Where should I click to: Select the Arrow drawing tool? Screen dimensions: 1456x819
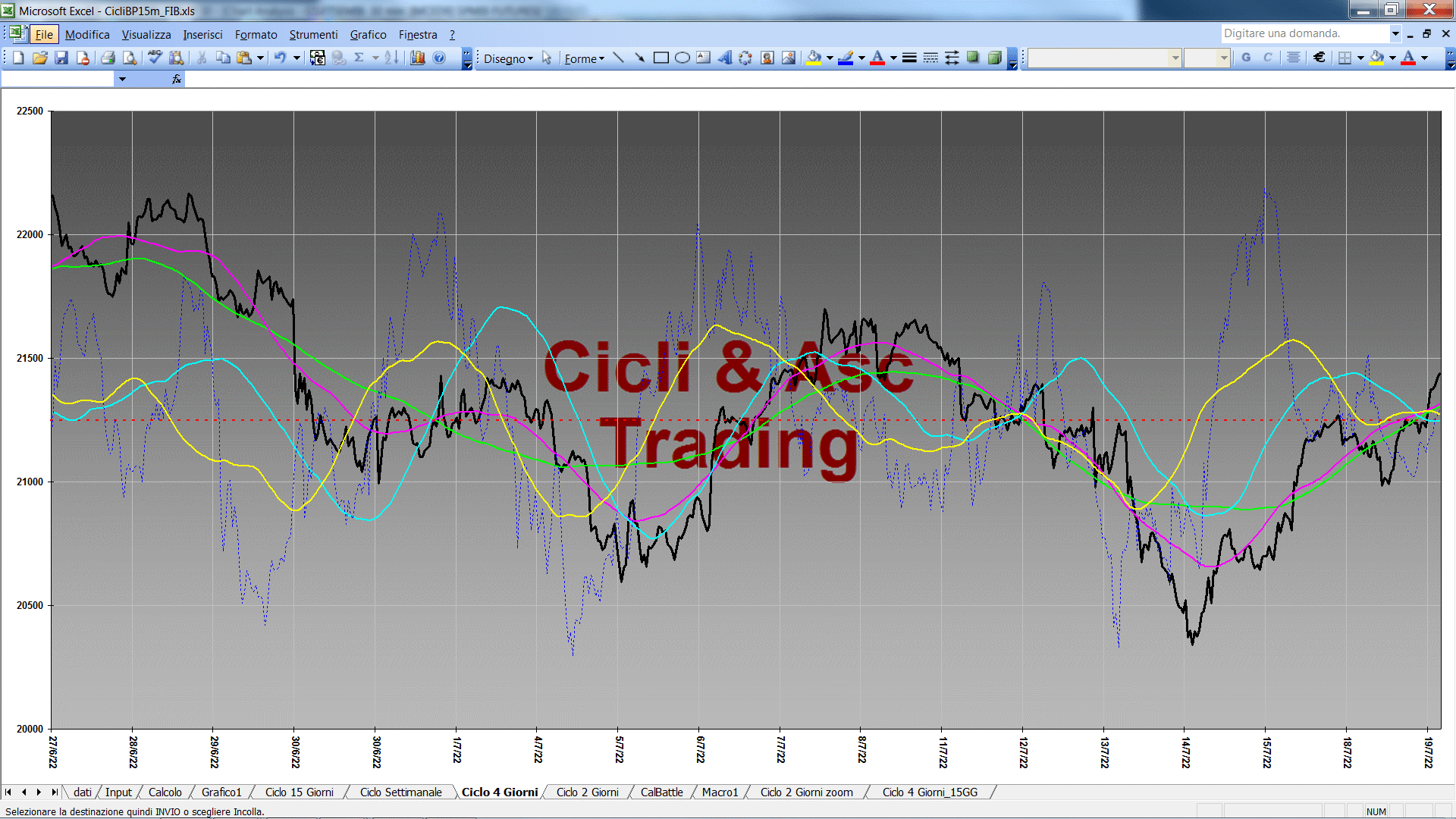coord(639,58)
